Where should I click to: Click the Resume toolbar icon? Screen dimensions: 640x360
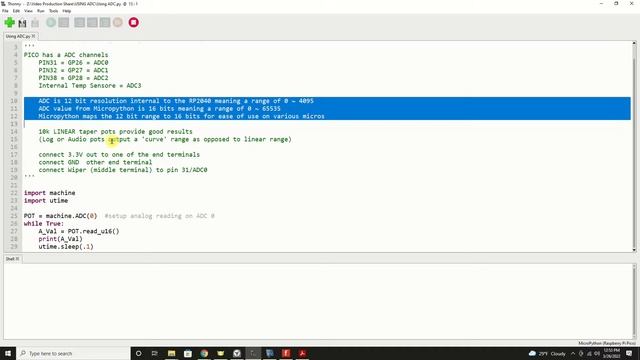pyautogui.click(x=118, y=22)
